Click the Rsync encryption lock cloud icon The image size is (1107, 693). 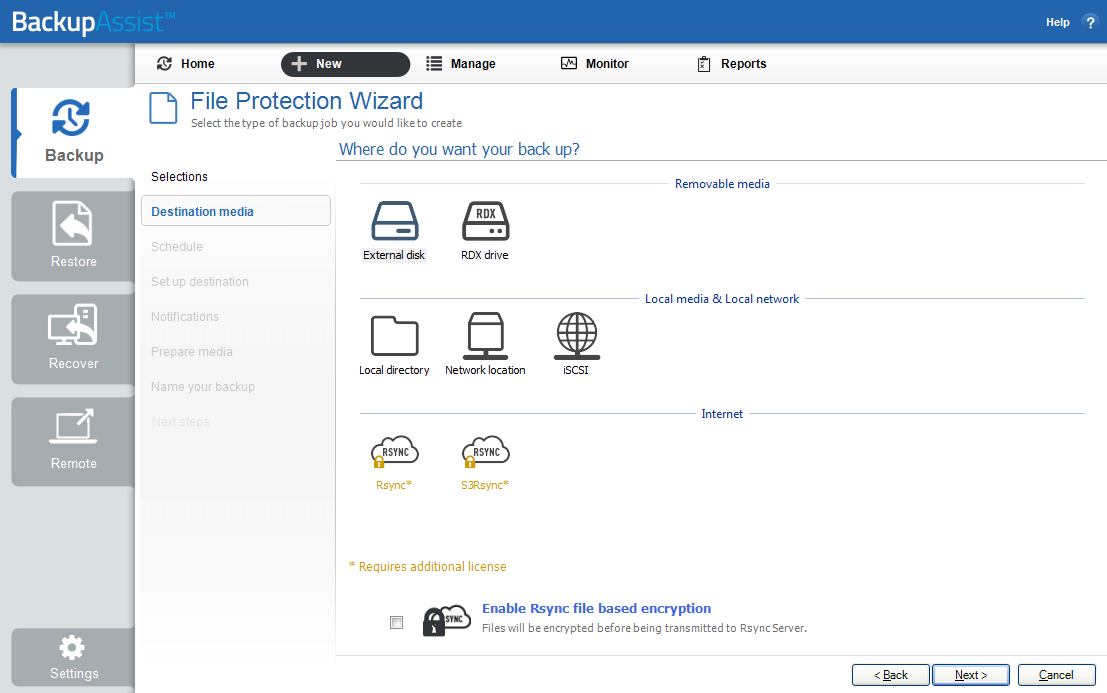coord(446,620)
